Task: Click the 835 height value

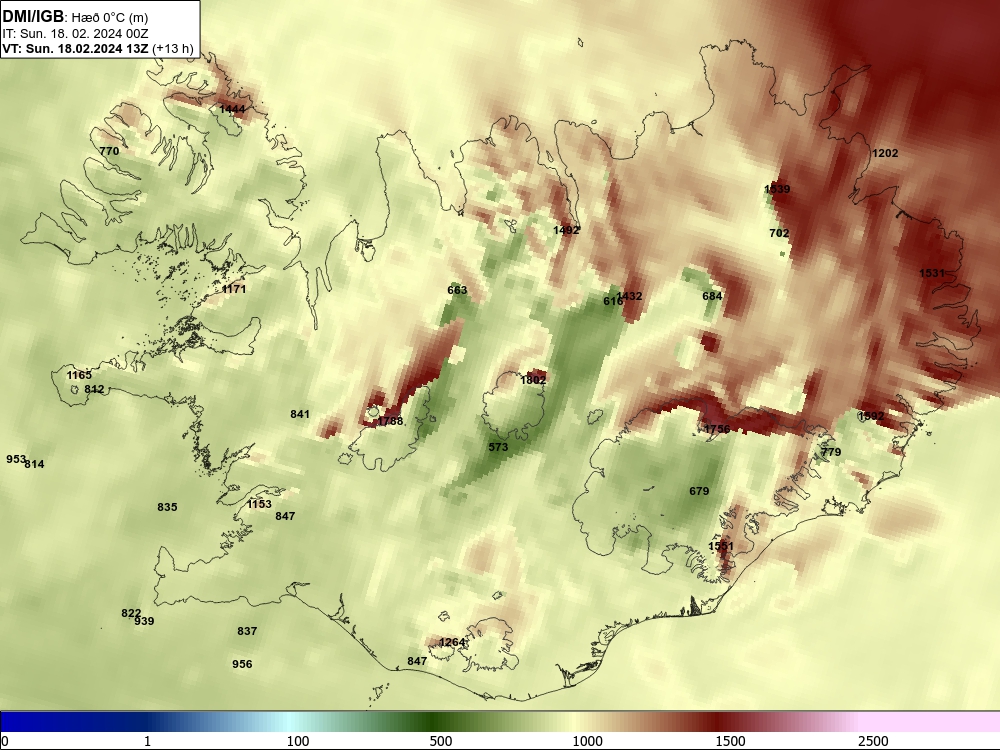Action: pos(167,507)
